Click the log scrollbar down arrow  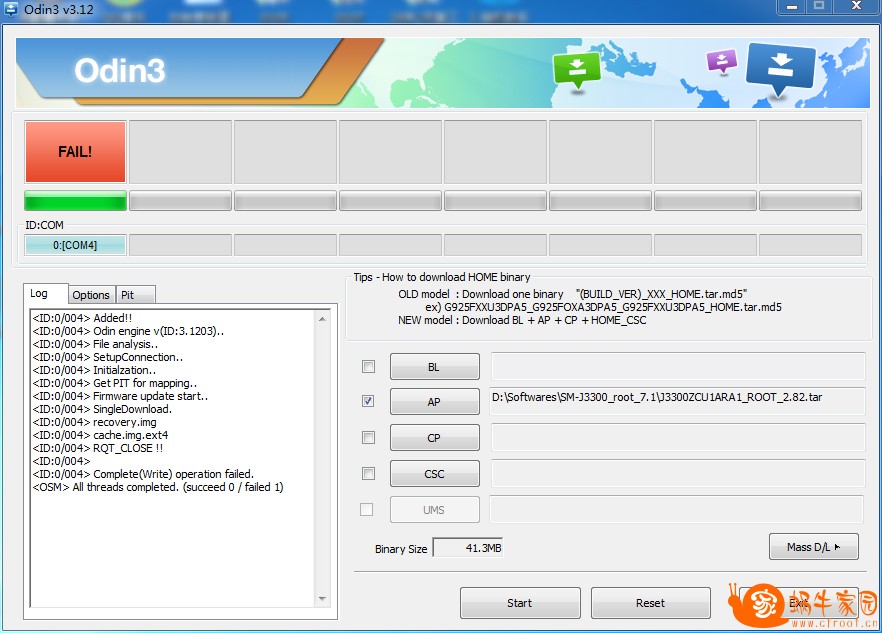click(x=322, y=599)
